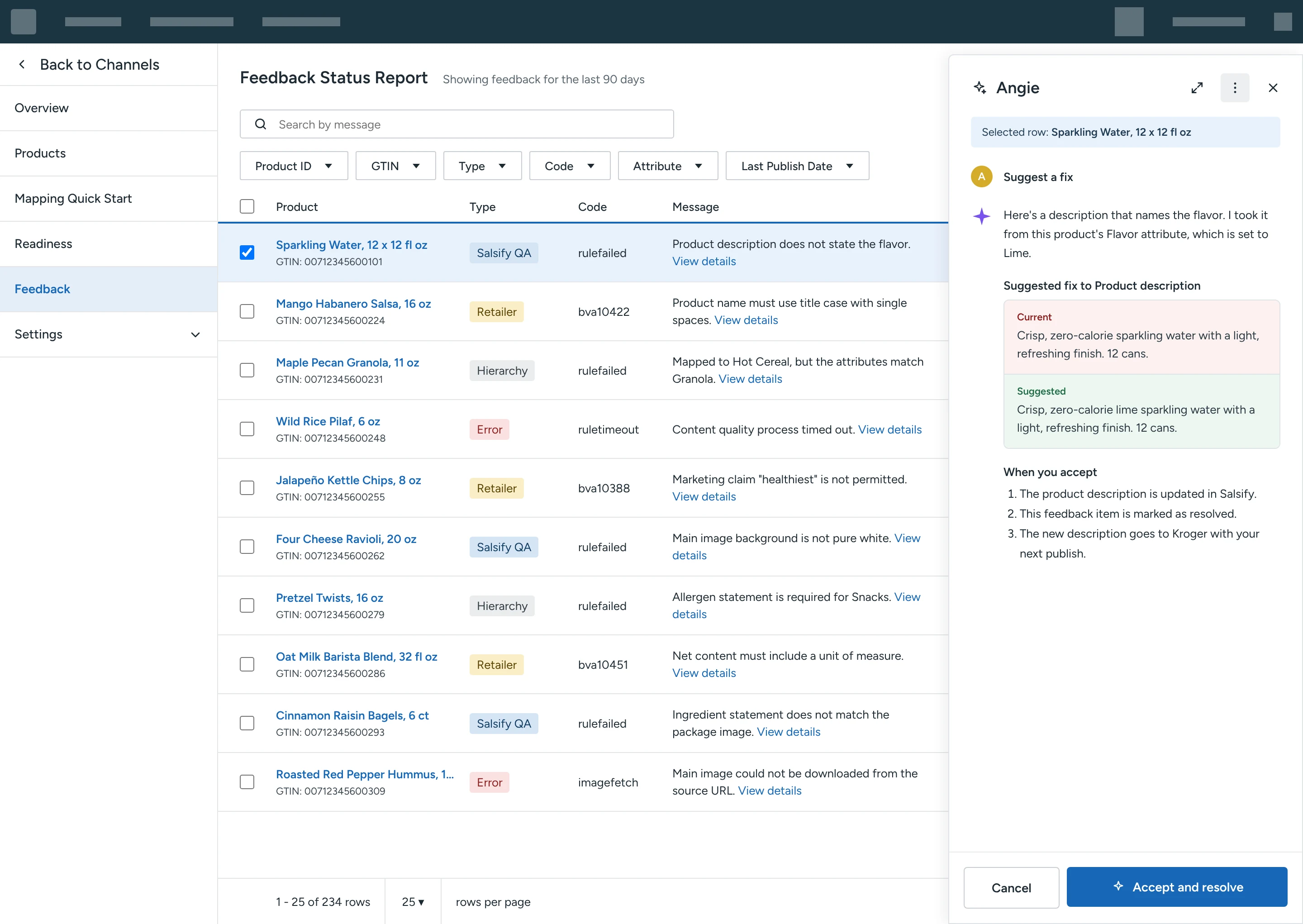Viewport: 1303px width, 924px height.
Task: Close the Angie assistant panel
Action: pyautogui.click(x=1272, y=88)
